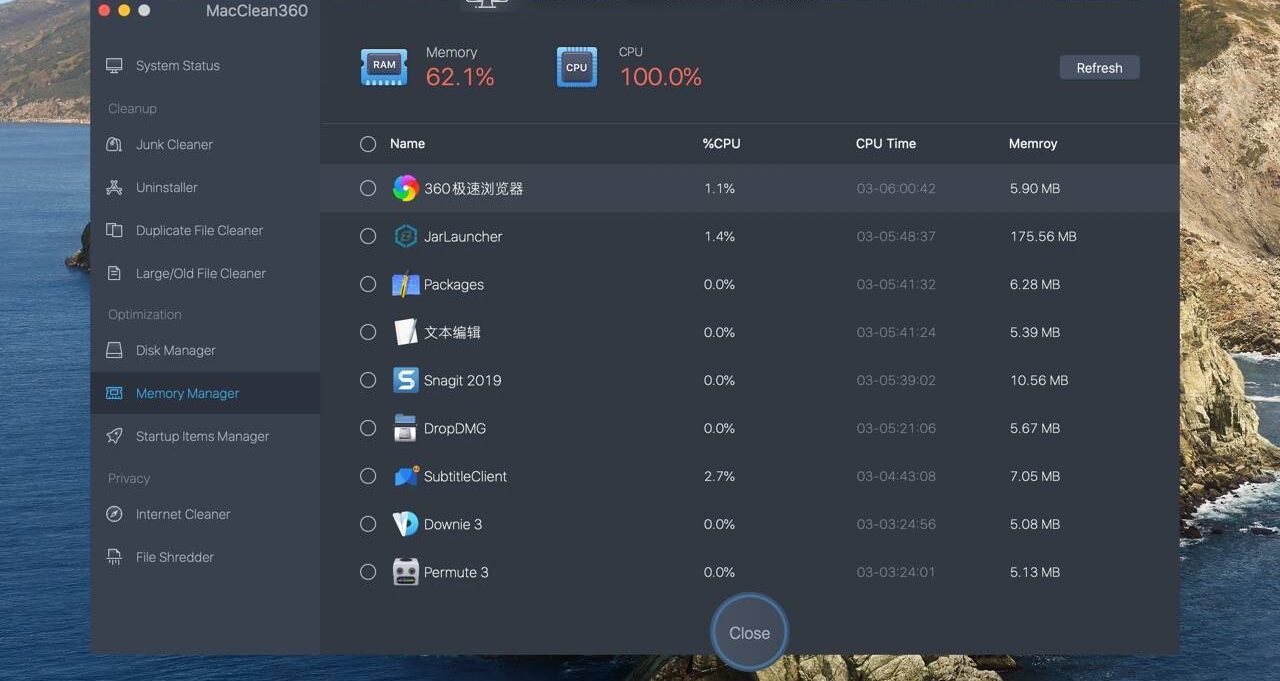Open Startup Items Manager
This screenshot has width=1280, height=681.
point(202,437)
